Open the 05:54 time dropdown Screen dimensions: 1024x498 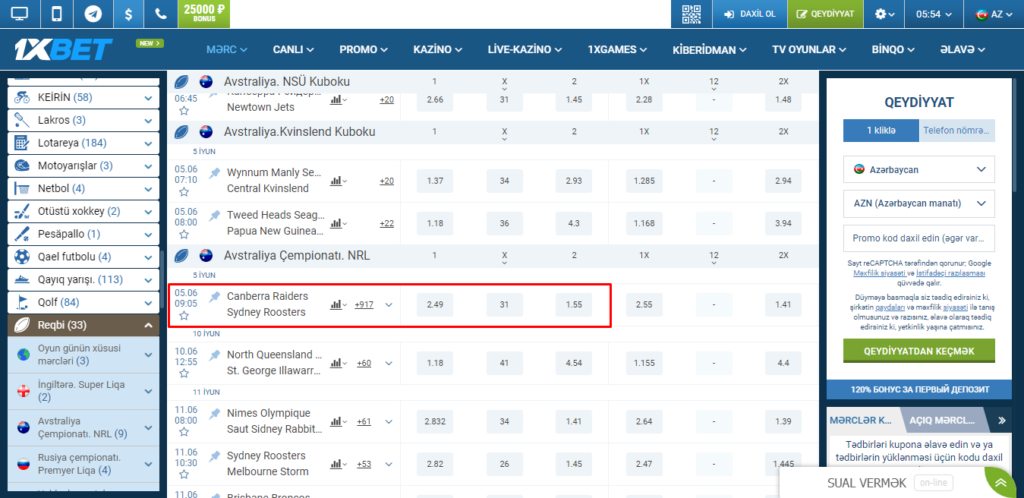[x=934, y=14]
